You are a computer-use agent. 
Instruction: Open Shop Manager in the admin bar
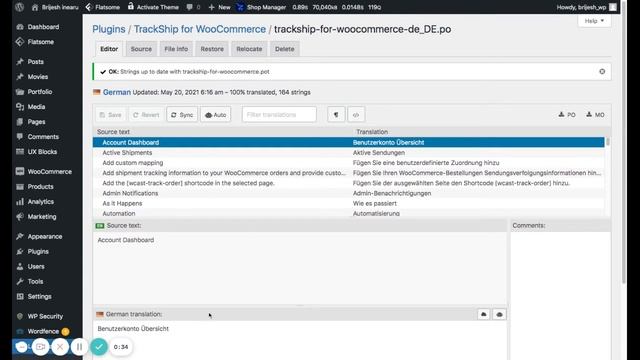(261, 7)
